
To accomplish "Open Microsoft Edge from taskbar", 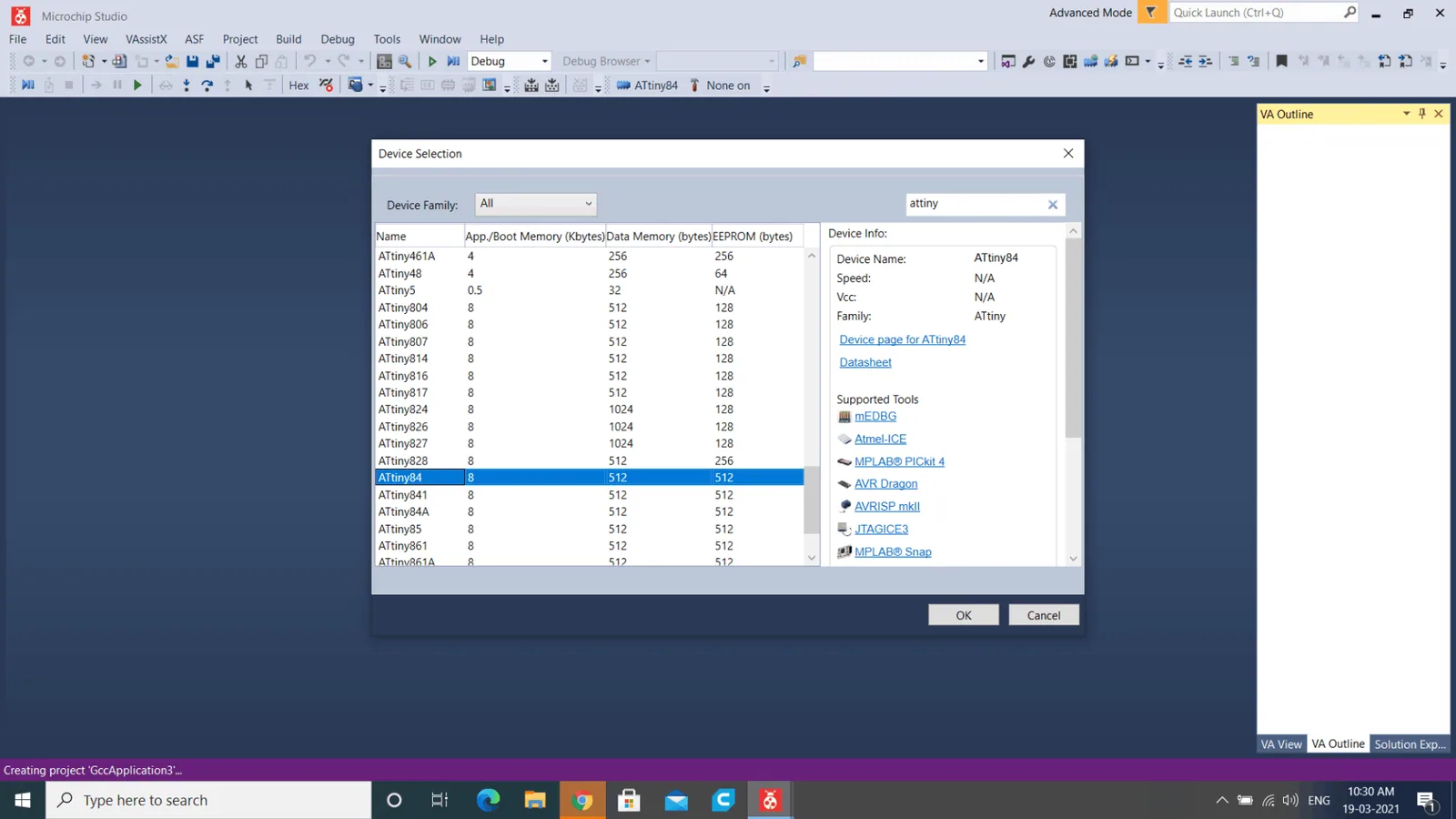I will [x=489, y=800].
